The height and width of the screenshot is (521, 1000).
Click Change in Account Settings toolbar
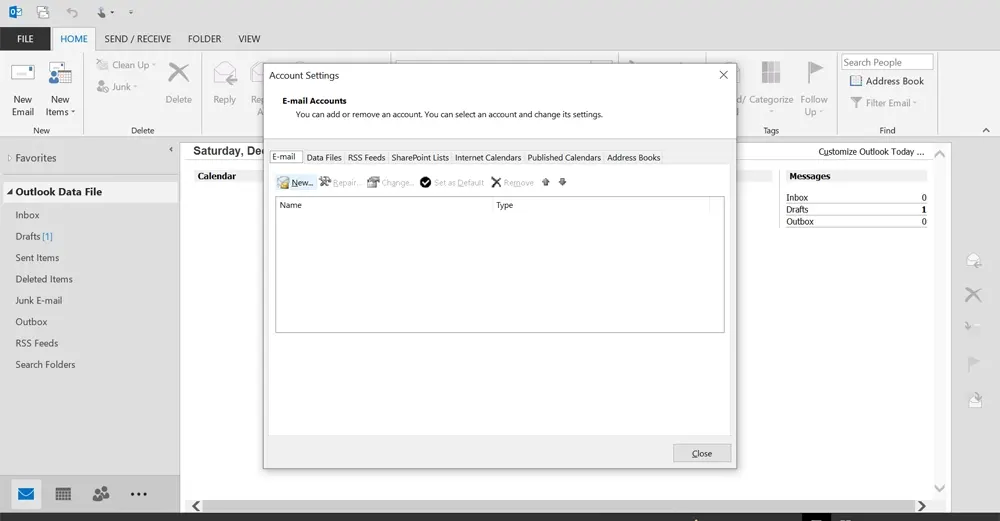tap(390, 182)
